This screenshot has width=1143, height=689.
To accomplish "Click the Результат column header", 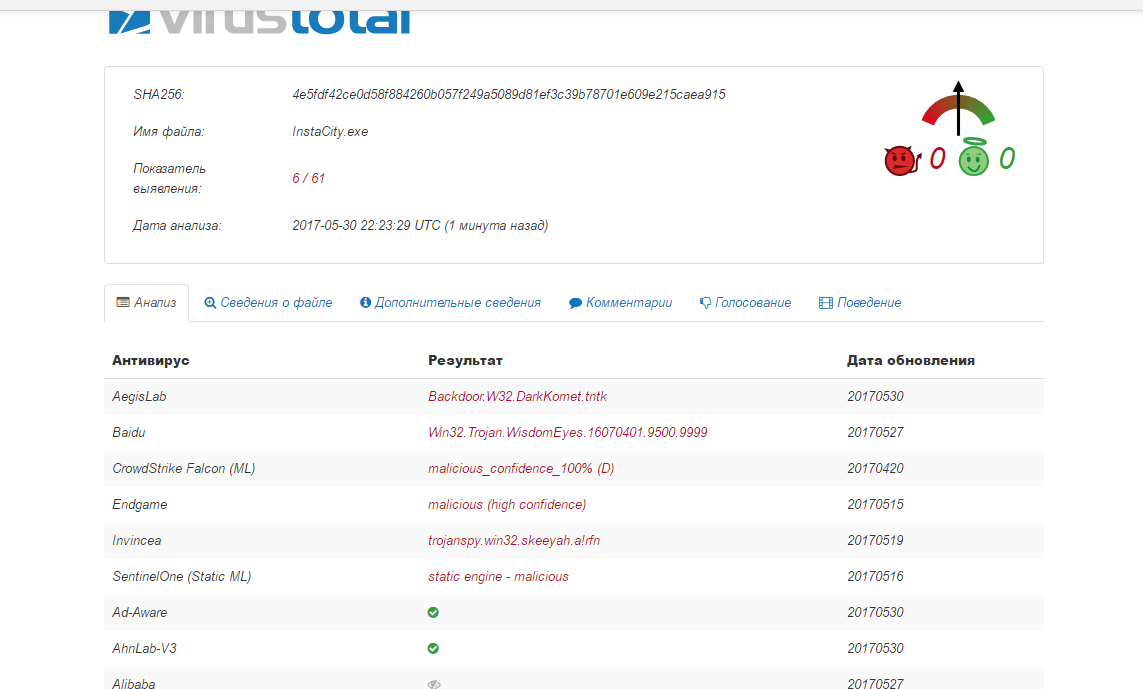I will point(465,360).
